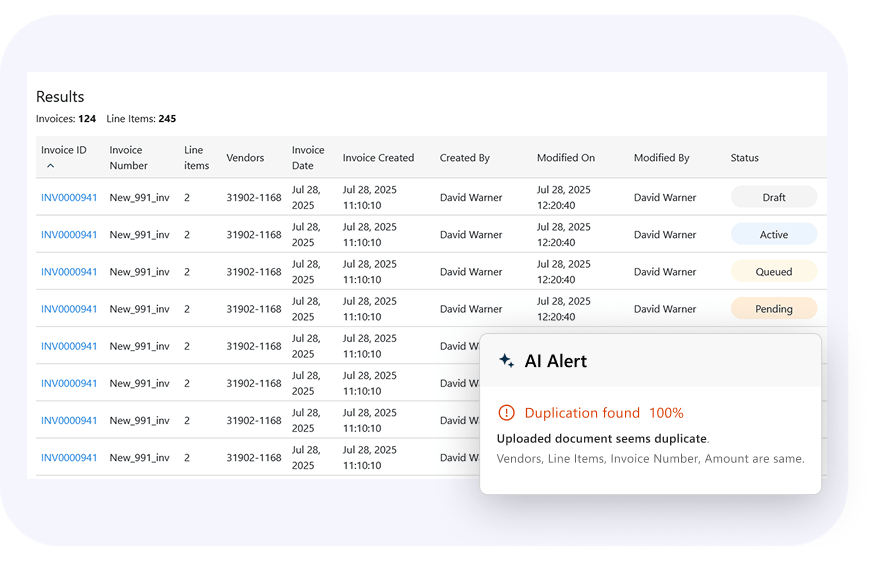Open the invoice link in the Pending row
873x561 pixels.
pyautogui.click(x=69, y=309)
